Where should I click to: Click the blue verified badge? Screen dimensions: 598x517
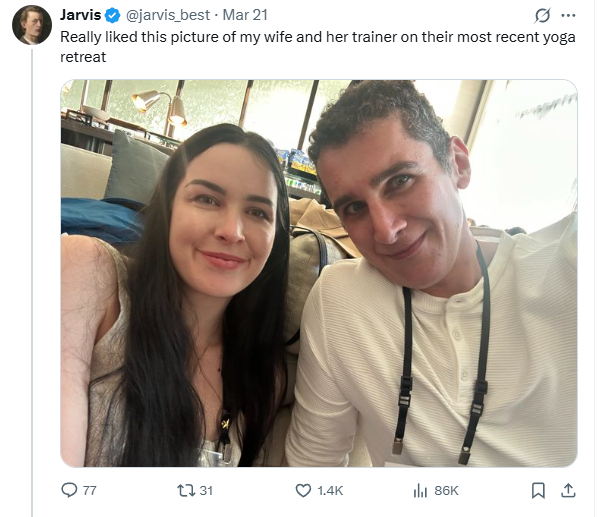tap(113, 16)
